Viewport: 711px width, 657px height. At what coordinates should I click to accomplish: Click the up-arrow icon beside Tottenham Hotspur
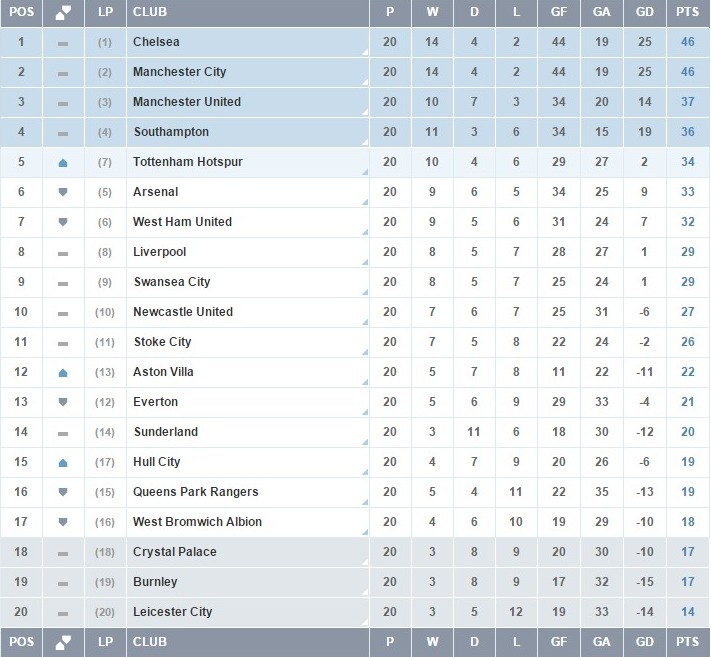pos(63,162)
